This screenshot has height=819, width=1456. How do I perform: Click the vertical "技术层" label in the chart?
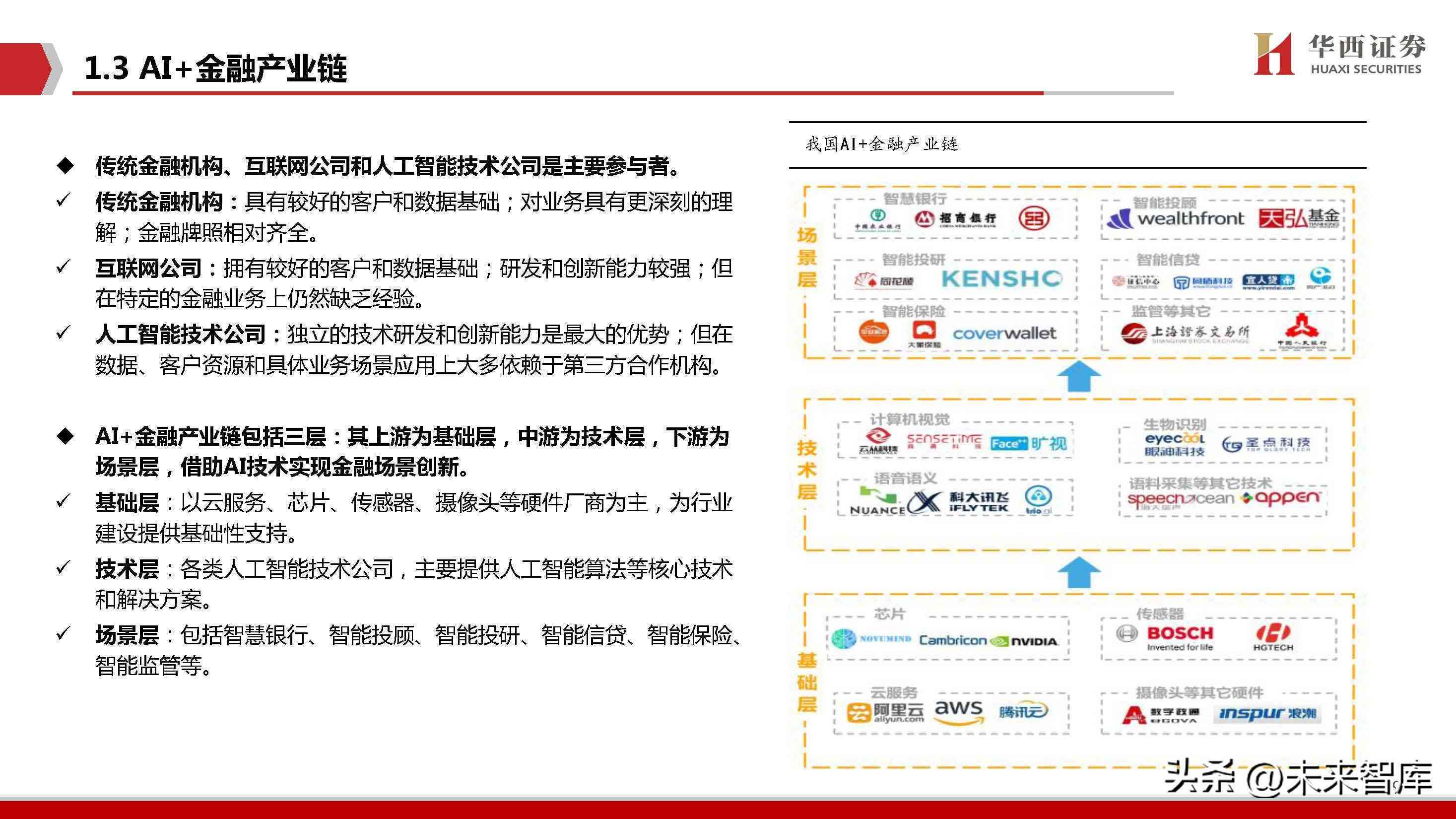point(806,470)
